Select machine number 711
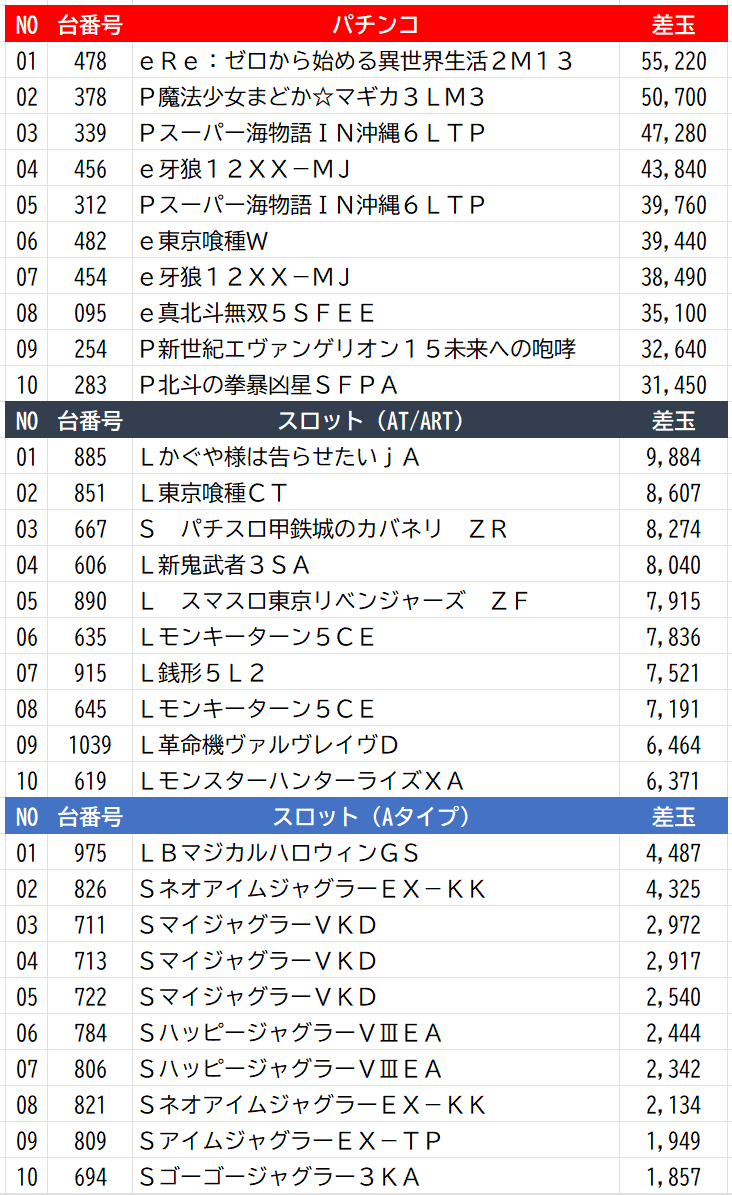Viewport: 732px width, 1195px height. (90, 925)
